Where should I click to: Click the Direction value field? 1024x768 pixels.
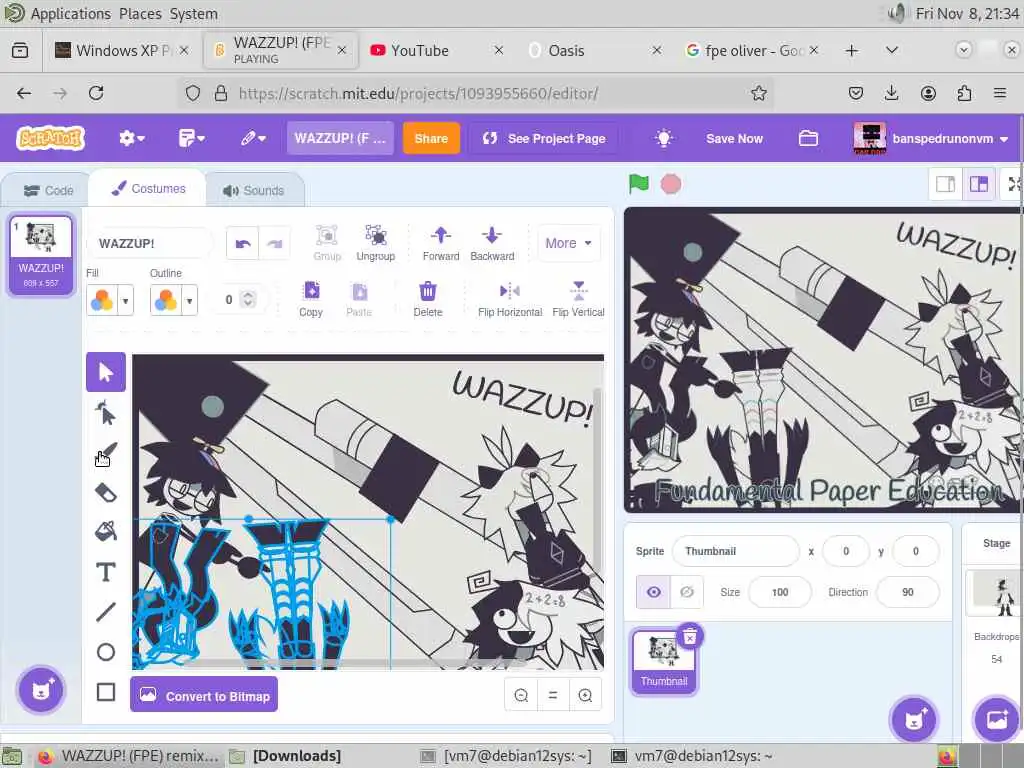(908, 592)
